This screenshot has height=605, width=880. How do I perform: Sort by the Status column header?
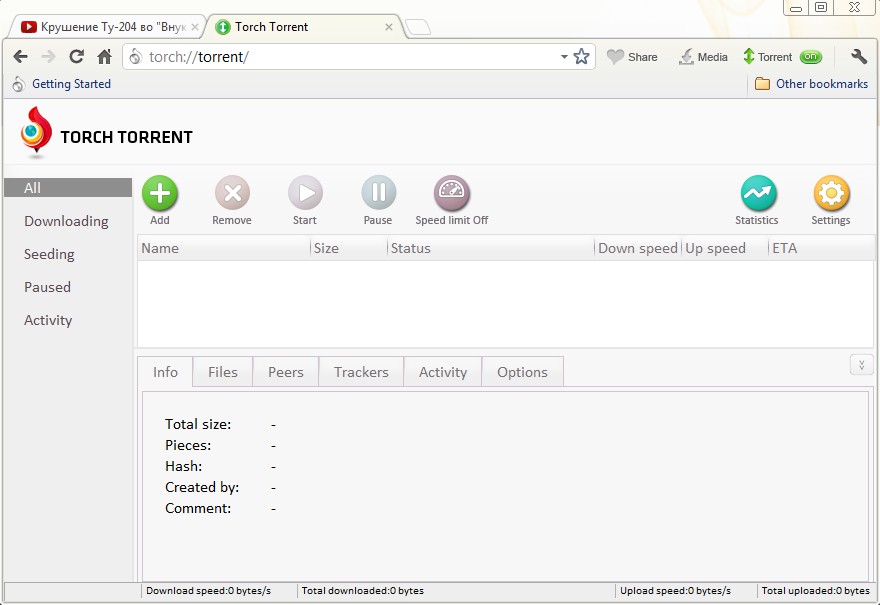491,248
